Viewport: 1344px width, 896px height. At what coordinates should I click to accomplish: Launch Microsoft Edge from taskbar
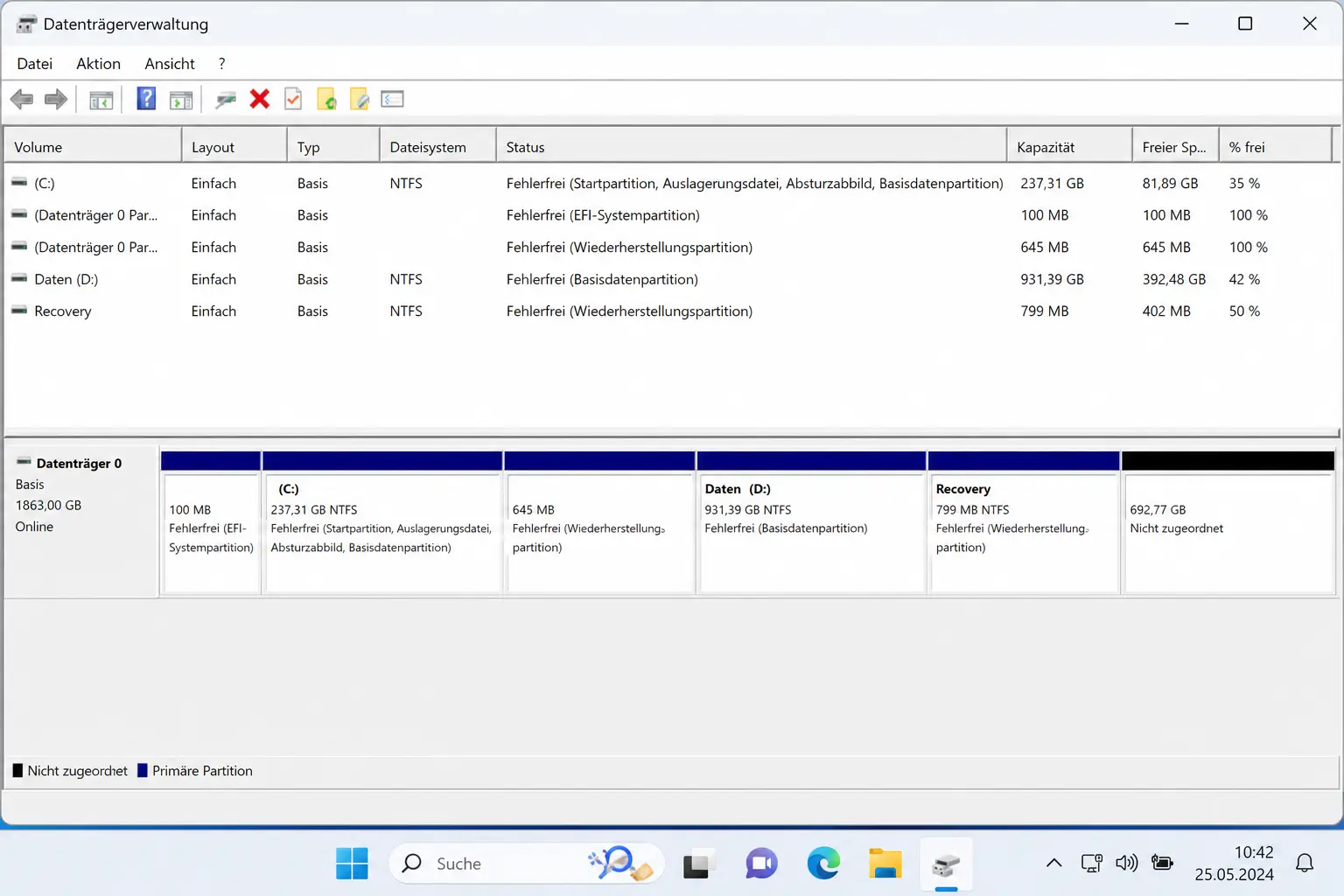(822, 864)
